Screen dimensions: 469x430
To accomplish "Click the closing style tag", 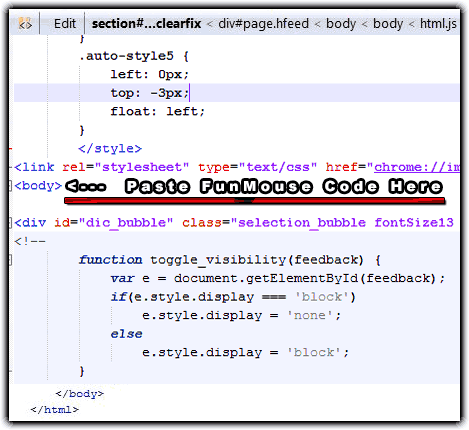I will [110, 148].
